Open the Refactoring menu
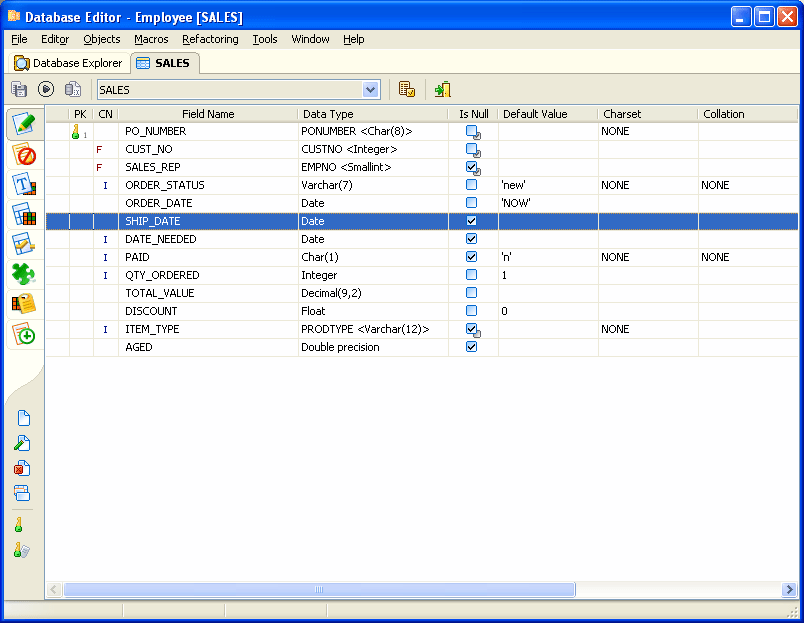This screenshot has height=623, width=804. 210,39
